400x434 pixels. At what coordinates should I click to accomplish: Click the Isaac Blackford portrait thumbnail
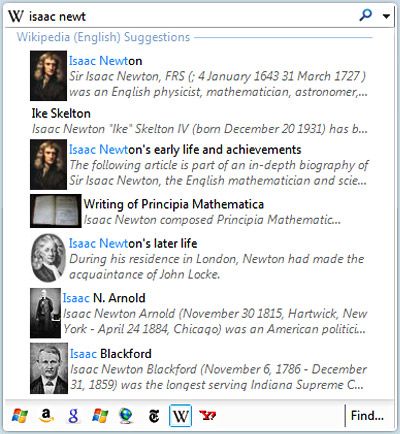pyautogui.click(x=49, y=368)
